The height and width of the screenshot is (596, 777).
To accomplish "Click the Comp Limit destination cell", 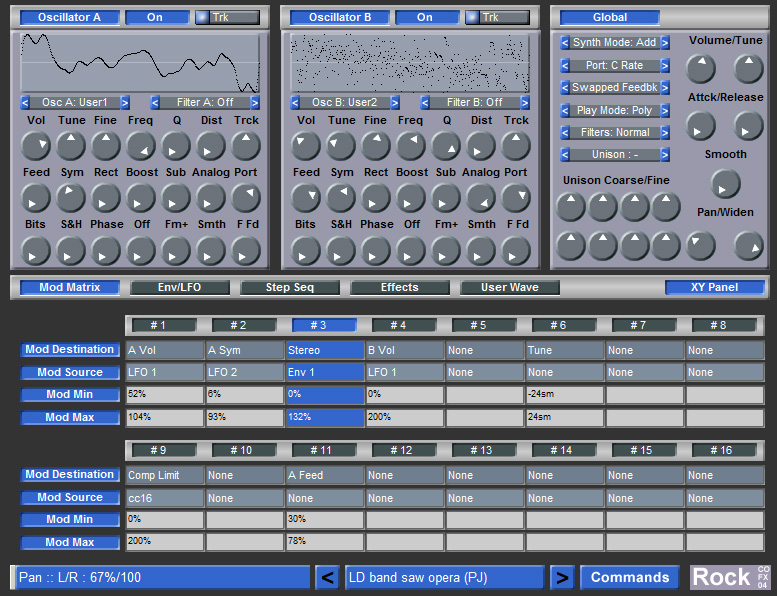I will point(165,475).
